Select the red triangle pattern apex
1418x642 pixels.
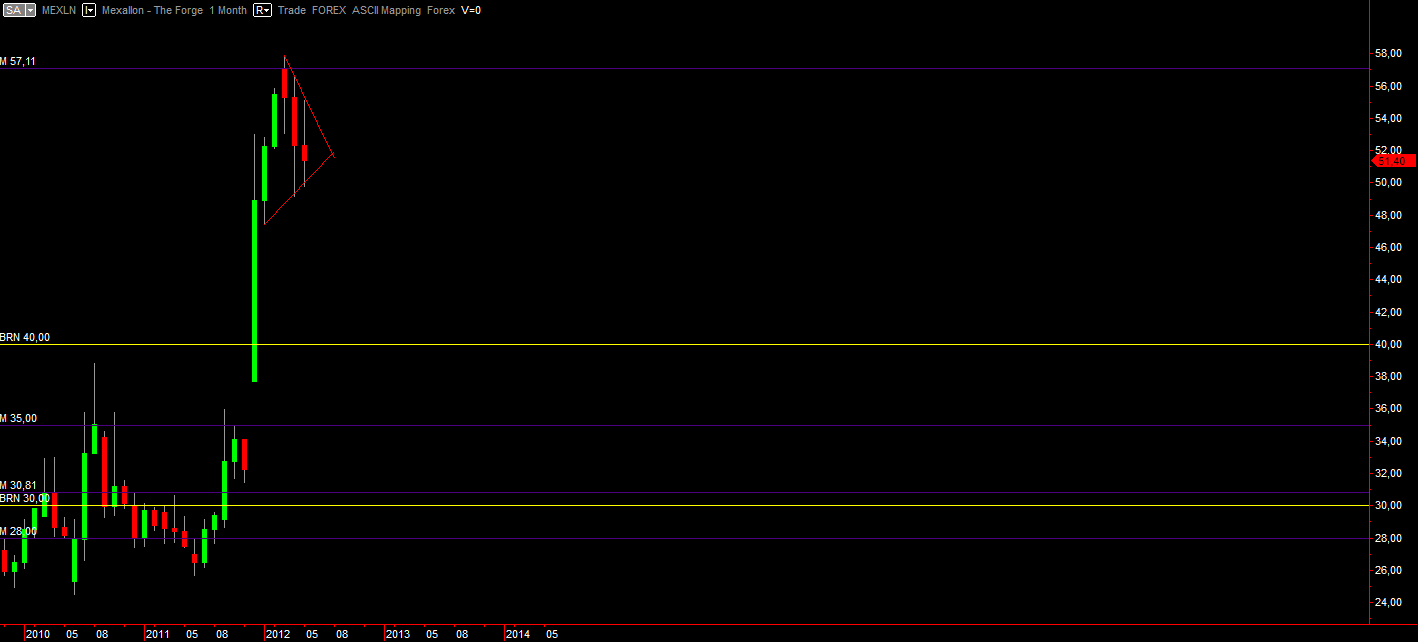pos(331,154)
